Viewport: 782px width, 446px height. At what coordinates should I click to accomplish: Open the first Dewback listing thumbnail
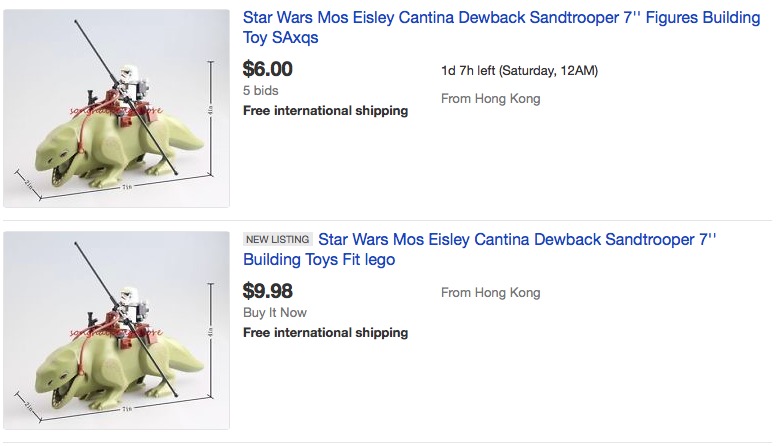(116, 108)
